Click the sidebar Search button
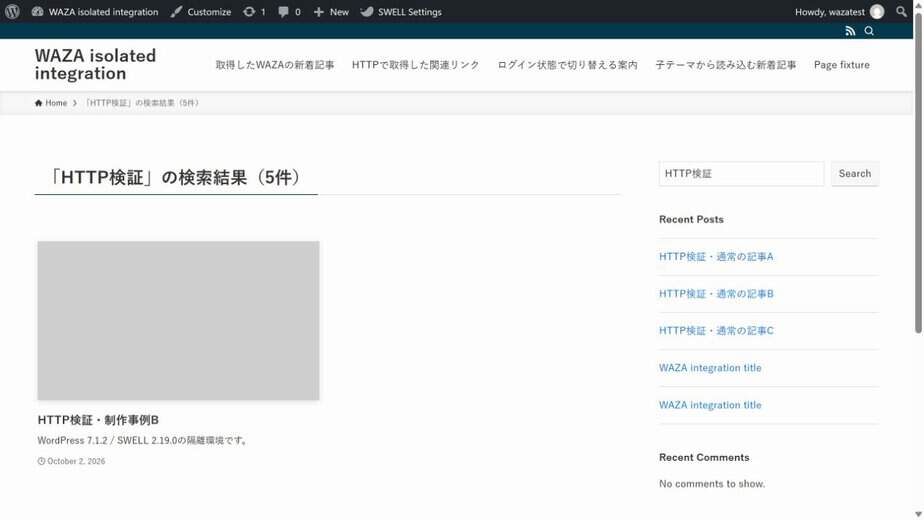The height and width of the screenshot is (520, 924). (x=854, y=173)
